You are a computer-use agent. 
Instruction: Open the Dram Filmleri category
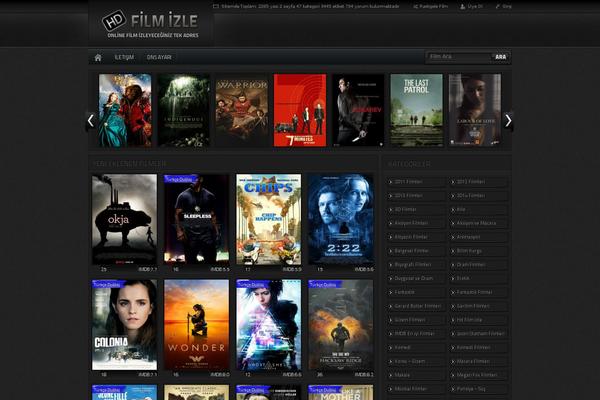[x=478, y=264]
